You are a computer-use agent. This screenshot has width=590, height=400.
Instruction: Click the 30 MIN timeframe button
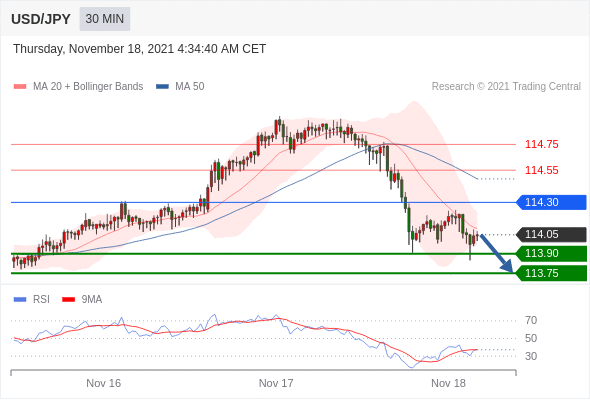tap(105, 19)
